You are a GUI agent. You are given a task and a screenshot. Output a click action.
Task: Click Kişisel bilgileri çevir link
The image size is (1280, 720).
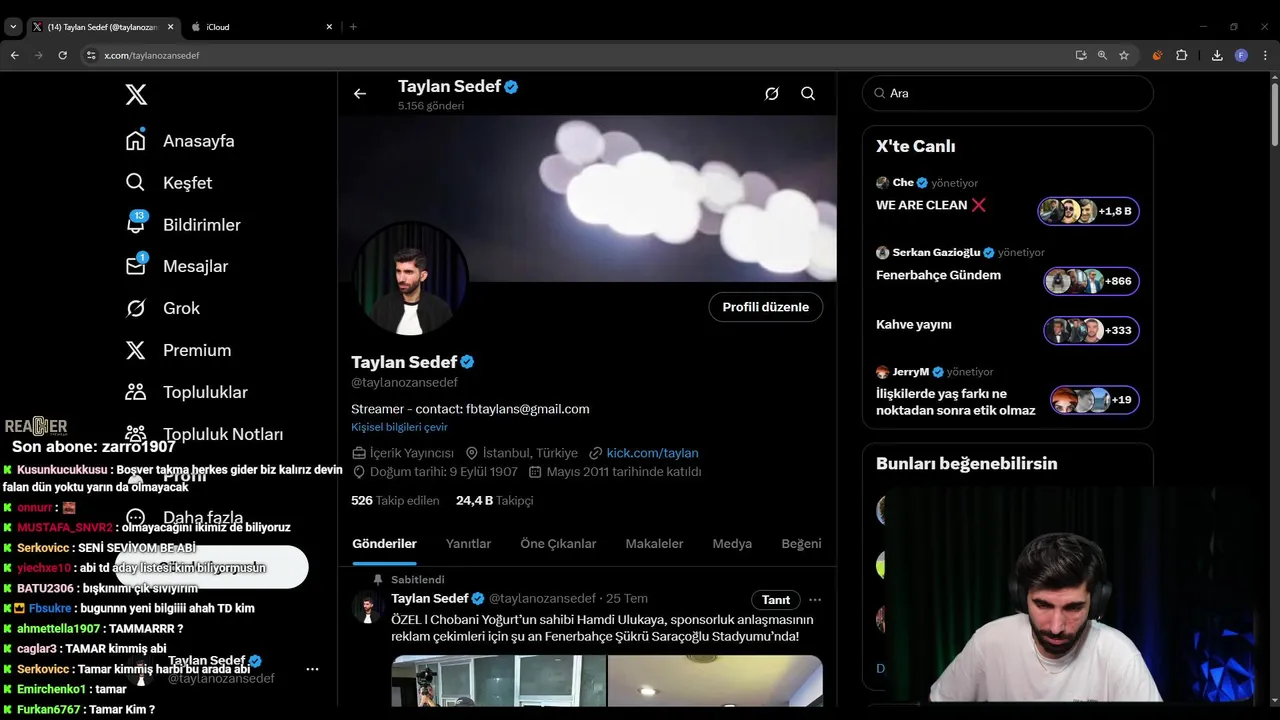click(x=399, y=427)
